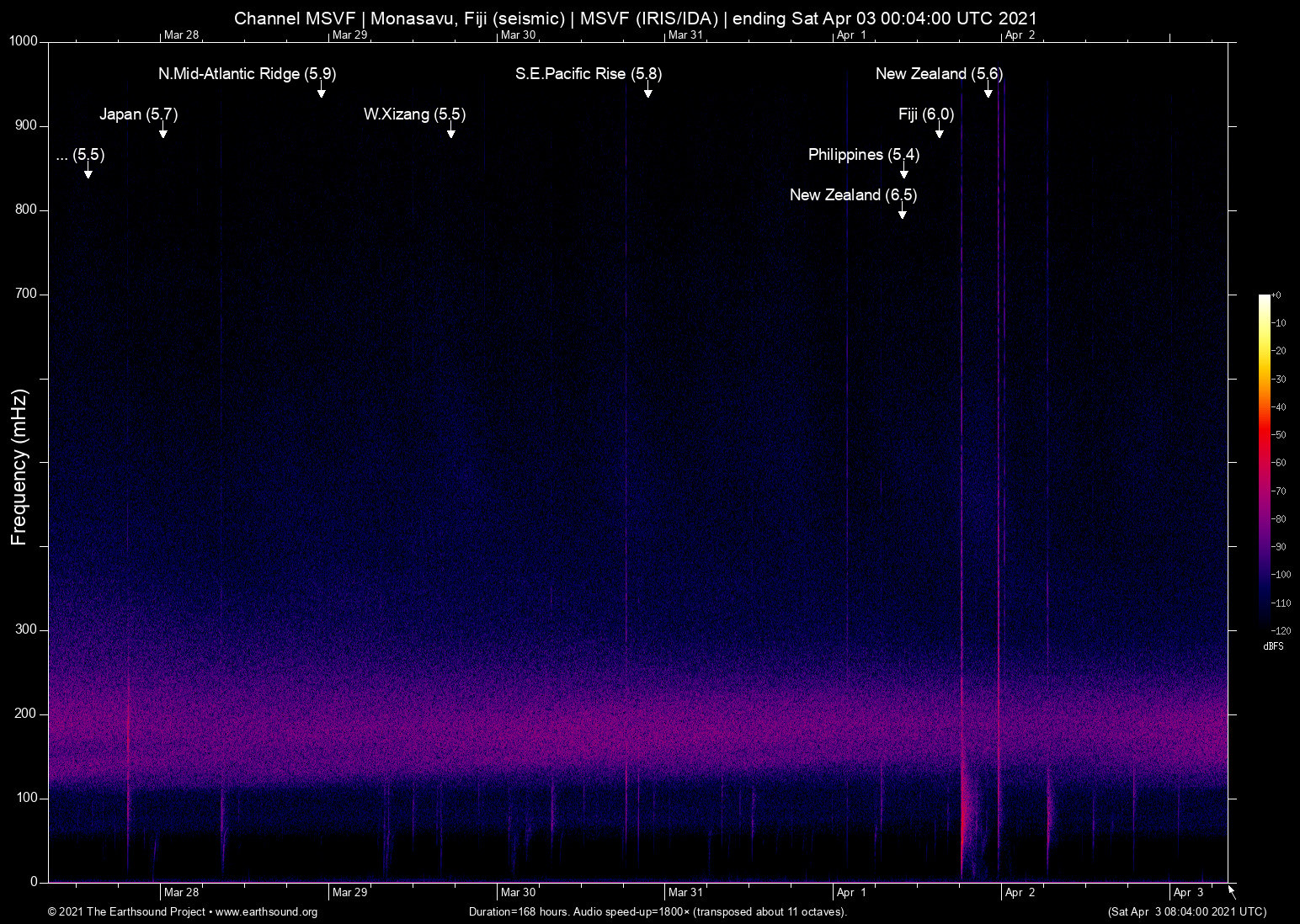Select the Philippines (5.4) arrow marker
The height and width of the screenshot is (924, 1300).
pos(904,173)
